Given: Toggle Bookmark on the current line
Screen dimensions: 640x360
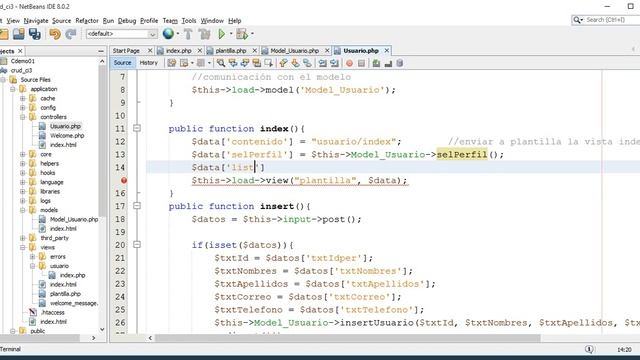Looking at the screenshot, I should [x=307, y=63].
